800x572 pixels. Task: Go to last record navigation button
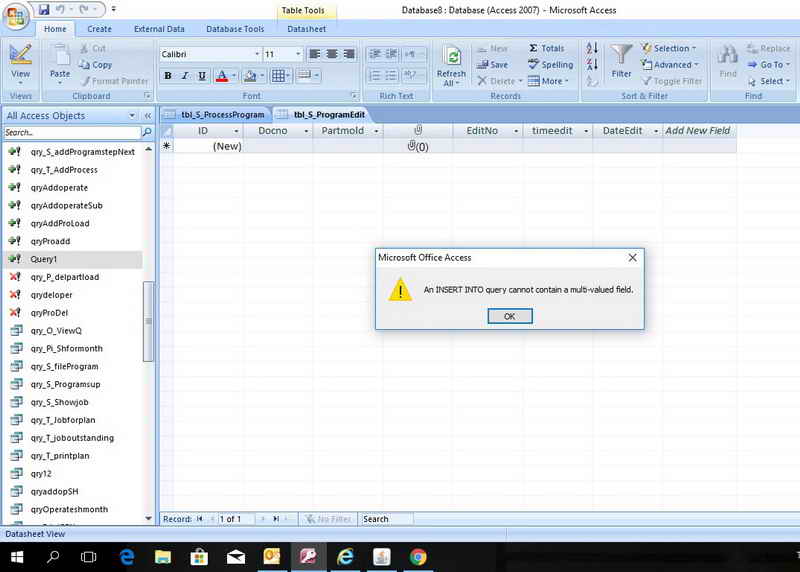point(276,519)
